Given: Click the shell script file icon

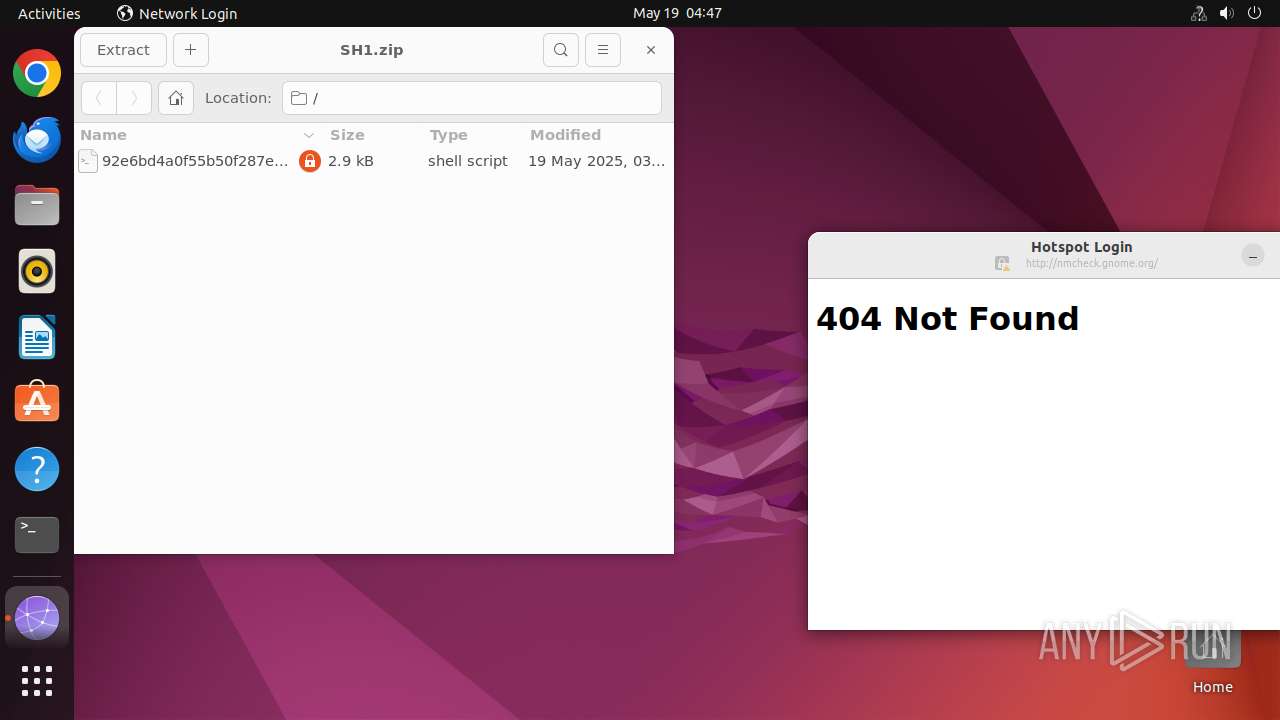Looking at the screenshot, I should [88, 161].
